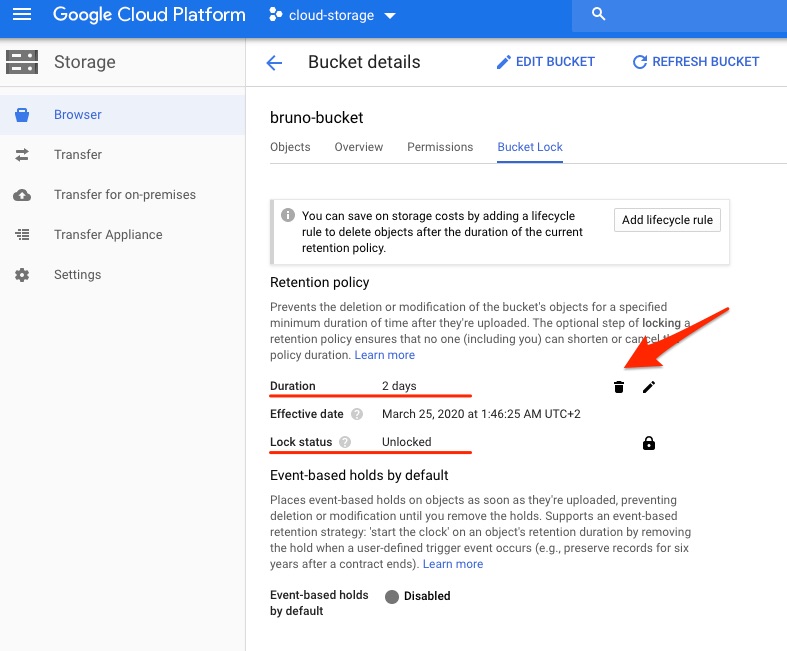This screenshot has height=651, width=787.
Task: Click the Add lifecycle rule button
Action: 667,220
